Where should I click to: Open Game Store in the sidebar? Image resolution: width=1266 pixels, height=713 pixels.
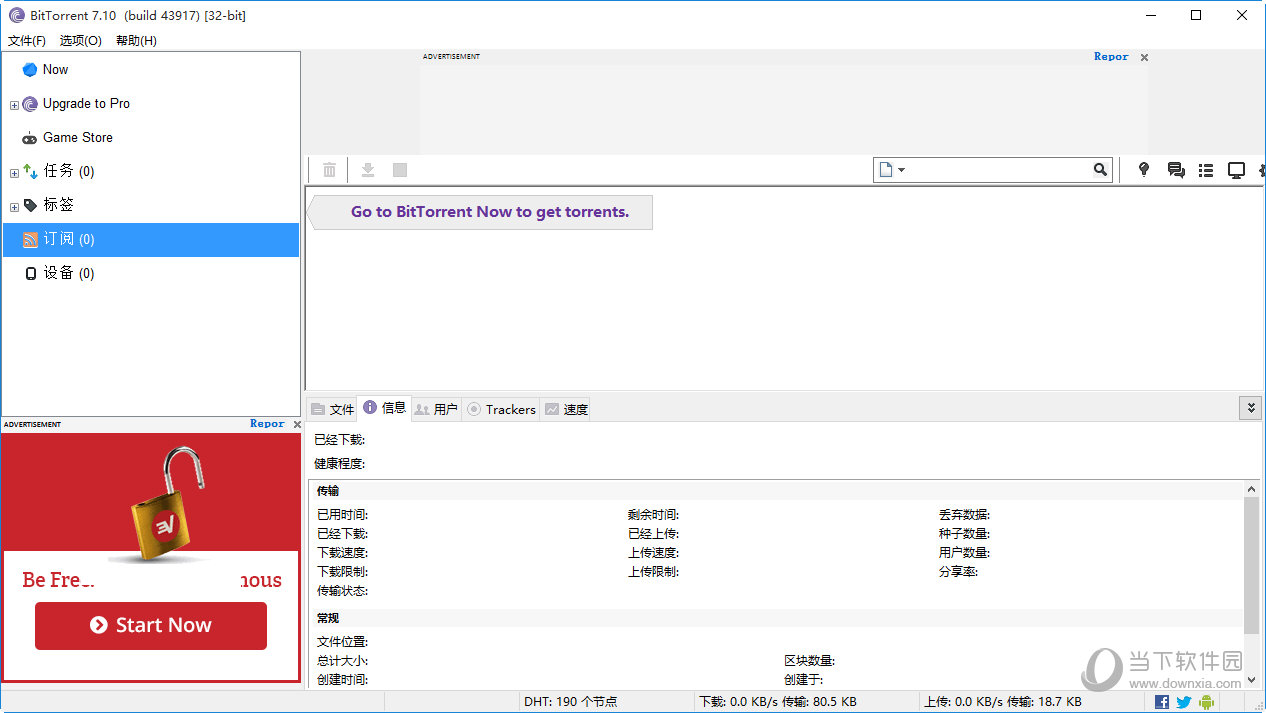tap(151, 137)
